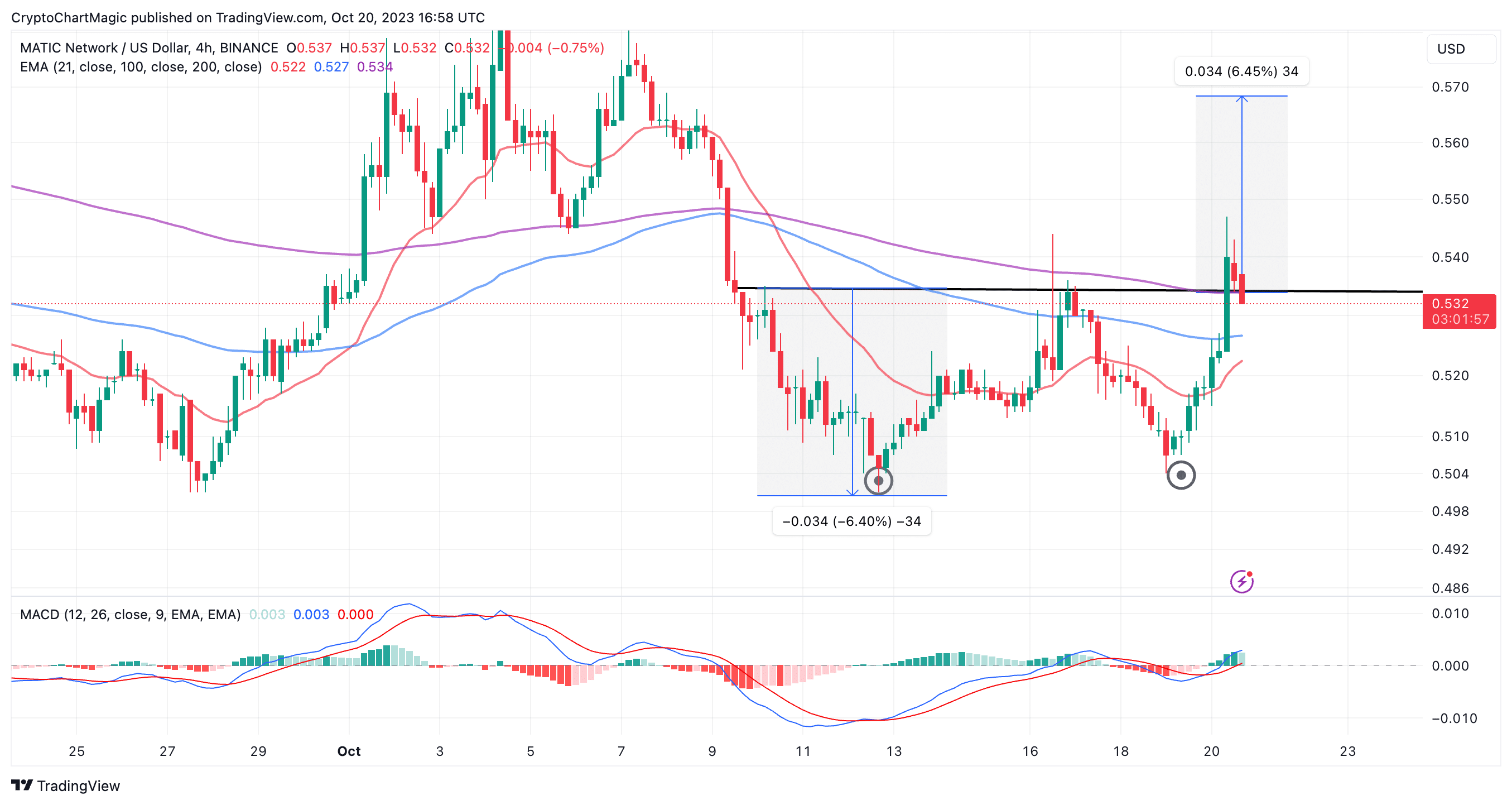The image size is (1512, 805).
Task: Click the EMA 21 value 0.522
Action: (x=287, y=67)
